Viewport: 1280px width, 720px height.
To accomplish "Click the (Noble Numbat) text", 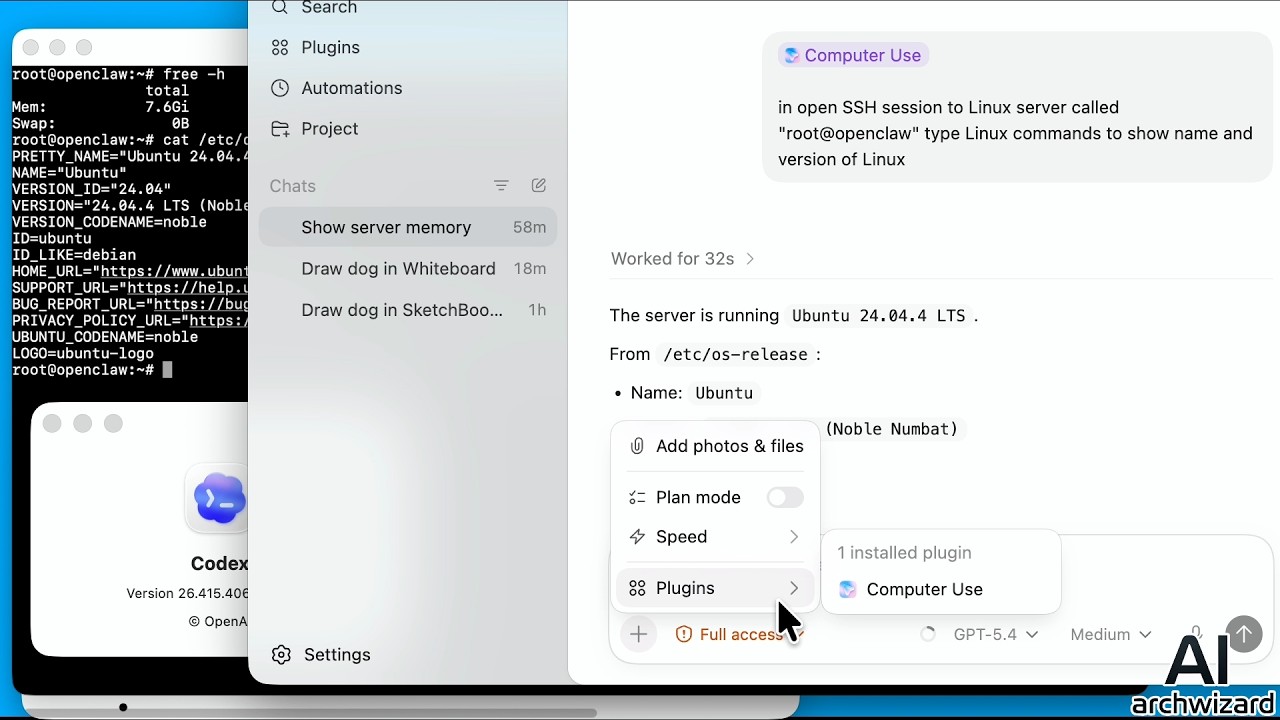I will [x=892, y=429].
